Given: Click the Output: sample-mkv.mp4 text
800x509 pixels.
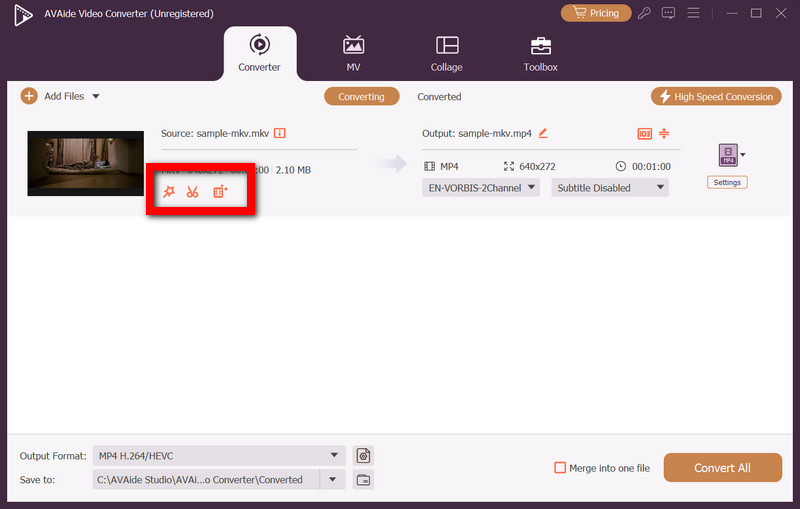Looking at the screenshot, I should pyautogui.click(x=477, y=133).
